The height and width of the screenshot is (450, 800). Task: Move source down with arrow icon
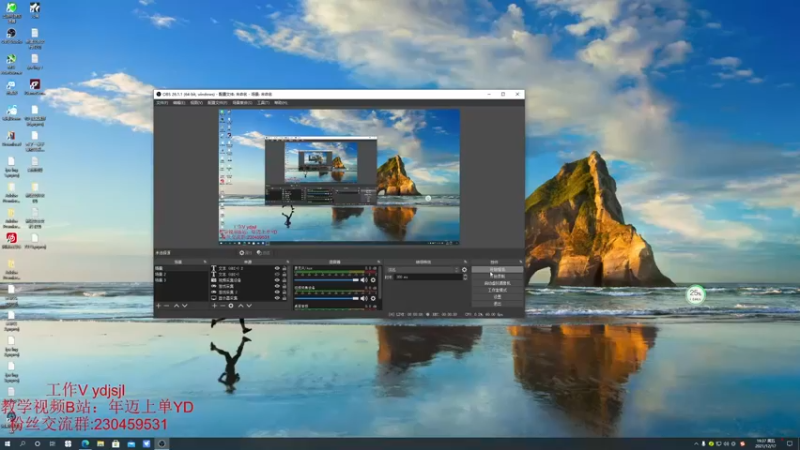click(249, 306)
